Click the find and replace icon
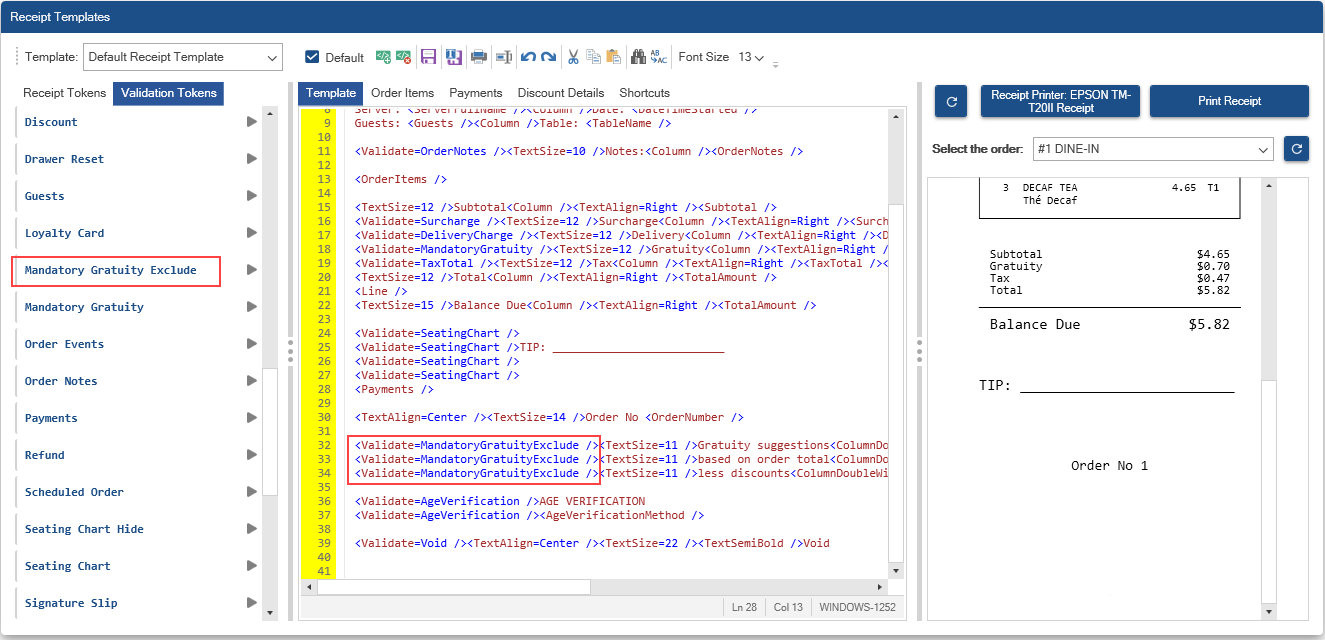1325x640 pixels. click(658, 57)
